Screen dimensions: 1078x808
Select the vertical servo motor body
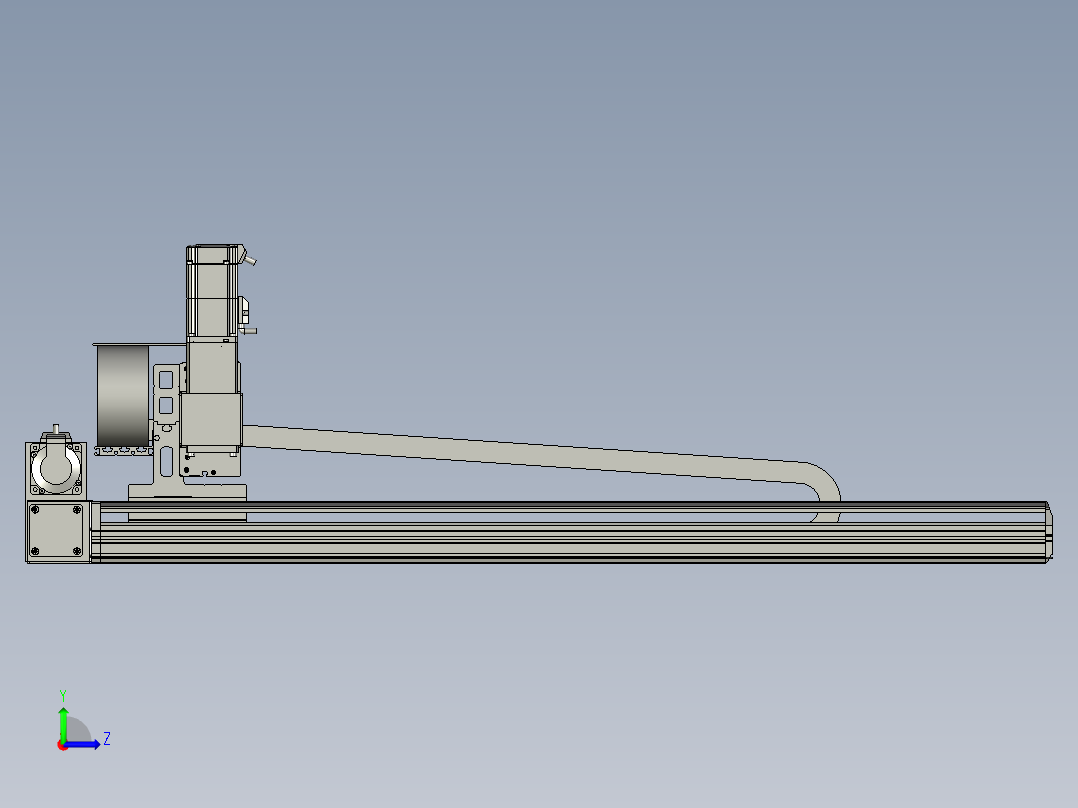(x=212, y=291)
